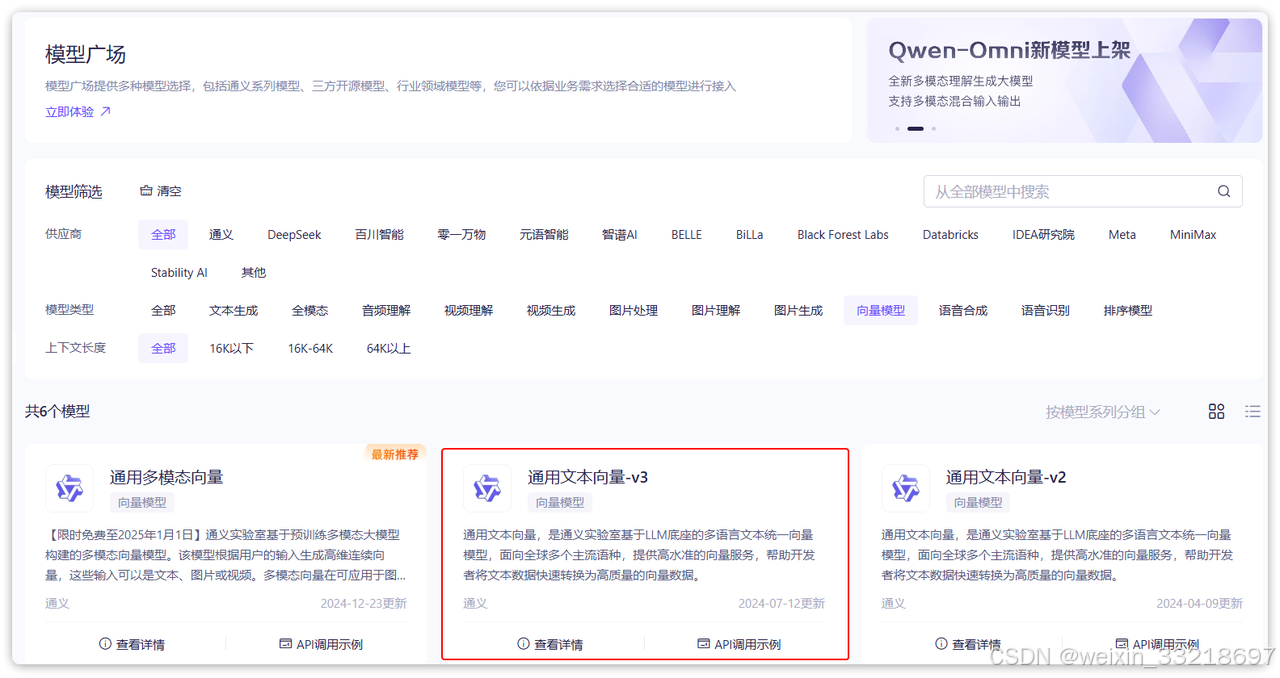Select 全部 in the 模型类型 filter
The height and width of the screenshot is (678, 1280).
point(163,310)
